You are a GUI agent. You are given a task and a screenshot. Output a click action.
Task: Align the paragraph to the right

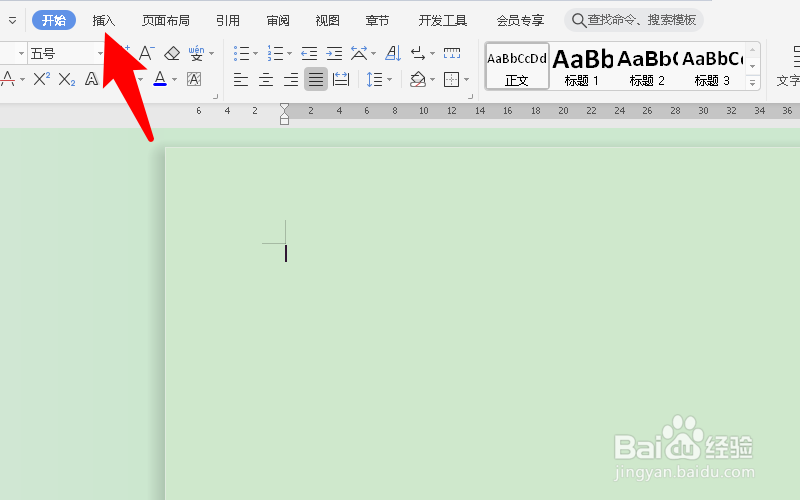[291, 79]
